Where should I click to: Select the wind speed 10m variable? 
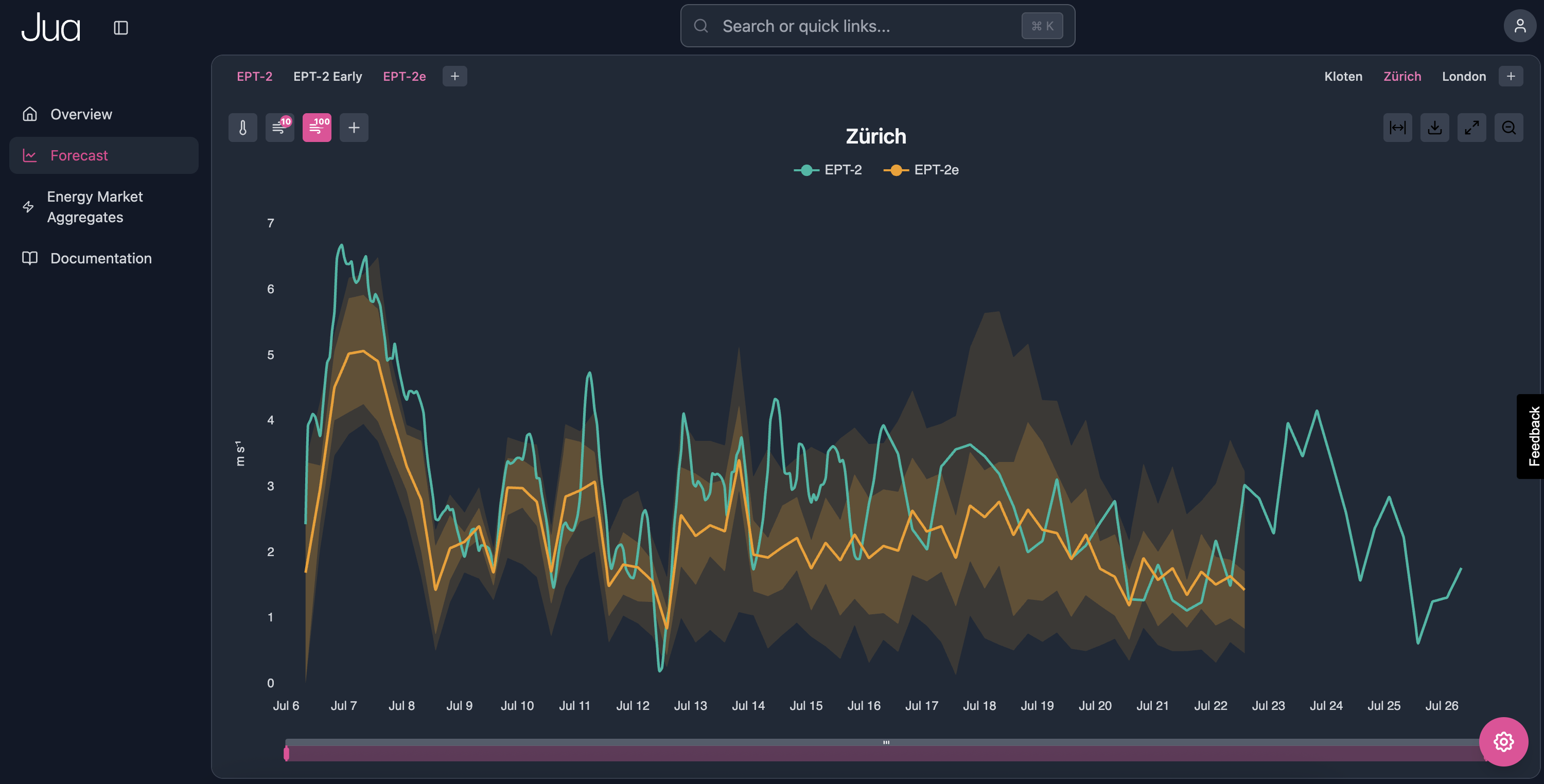280,128
